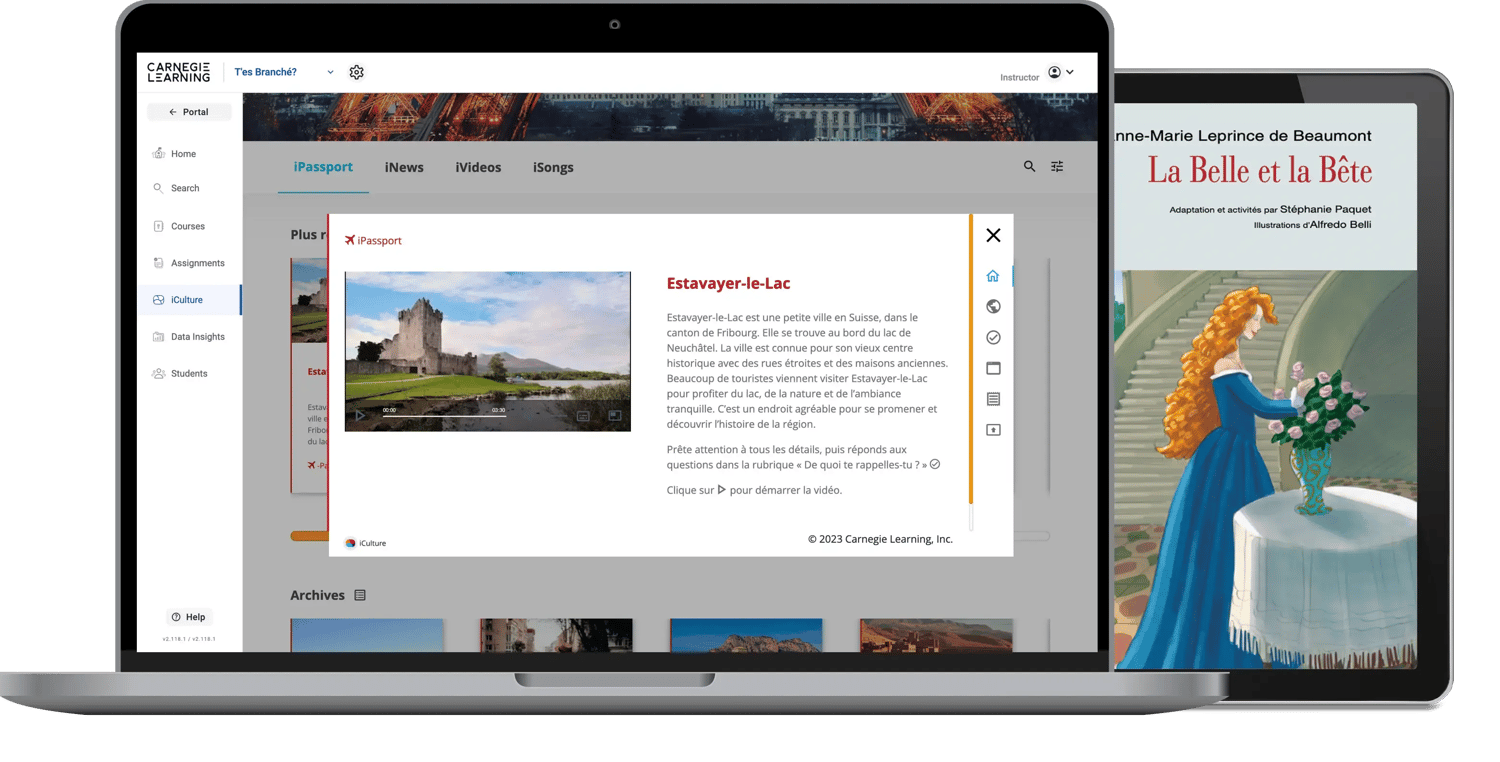Click the list icon next to Archives
Image resolution: width=1500 pixels, height=762 pixels.
360,595
